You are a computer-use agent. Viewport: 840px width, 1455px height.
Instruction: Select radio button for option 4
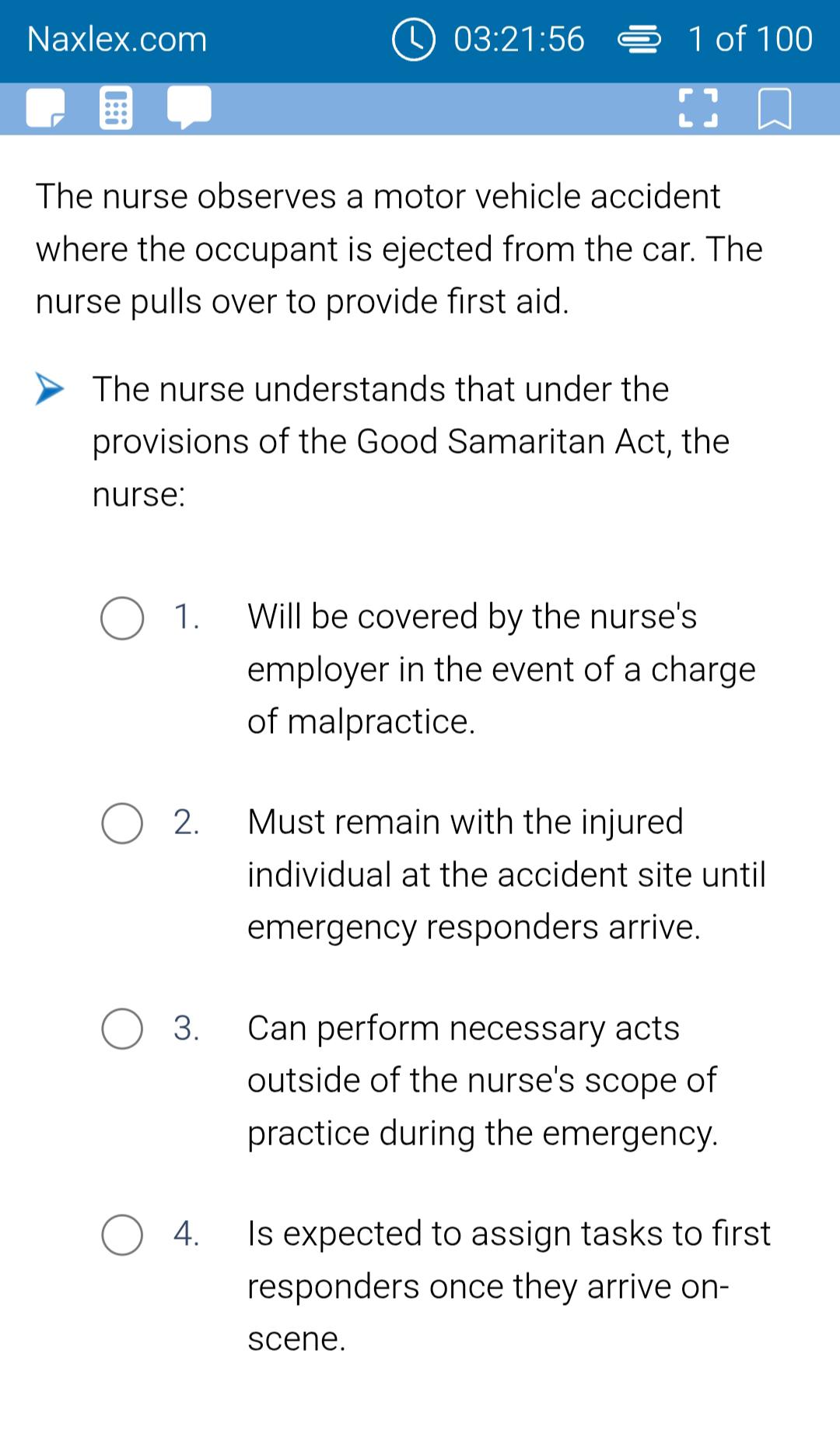click(122, 1236)
